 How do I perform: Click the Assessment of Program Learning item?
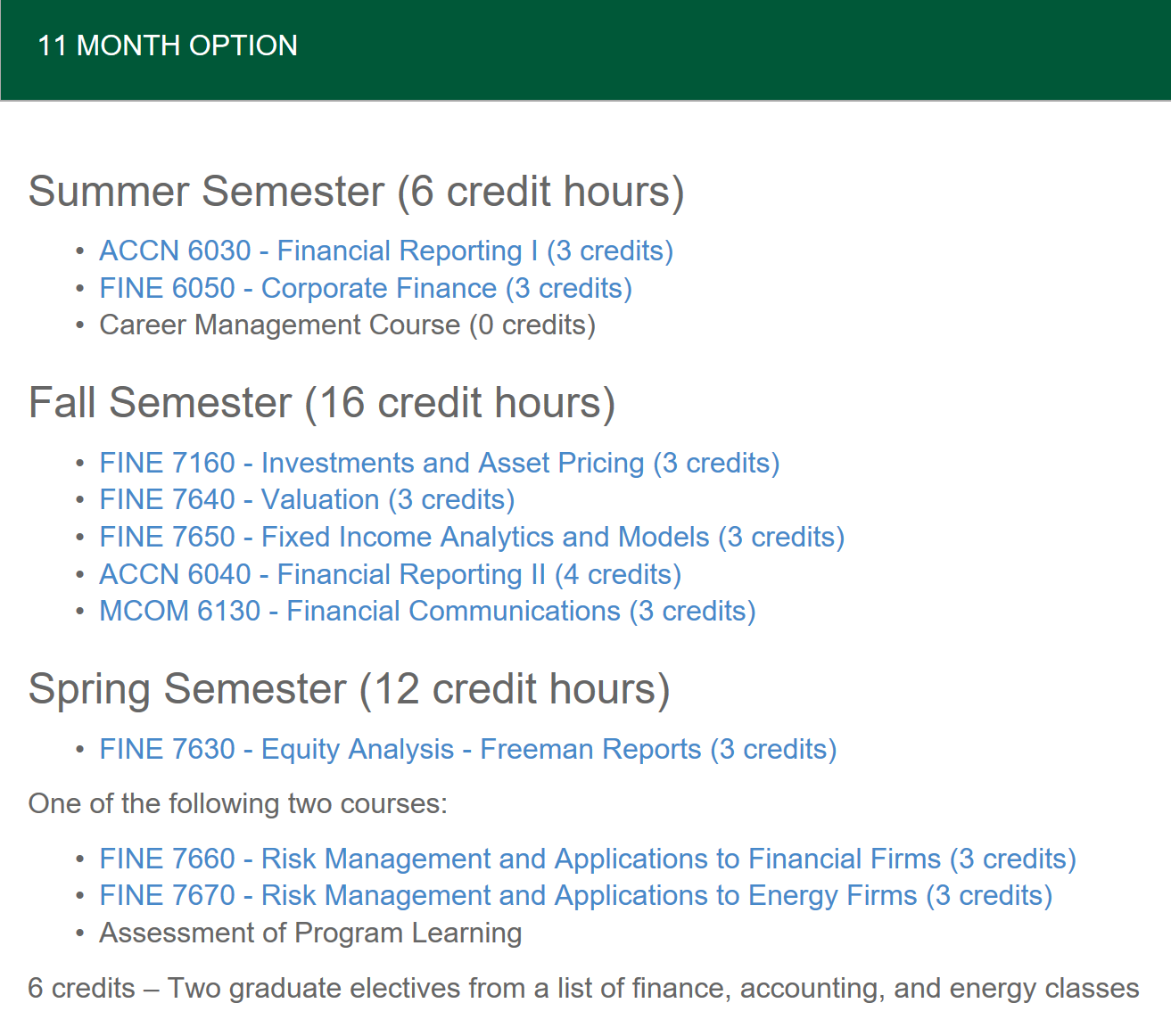click(310, 933)
